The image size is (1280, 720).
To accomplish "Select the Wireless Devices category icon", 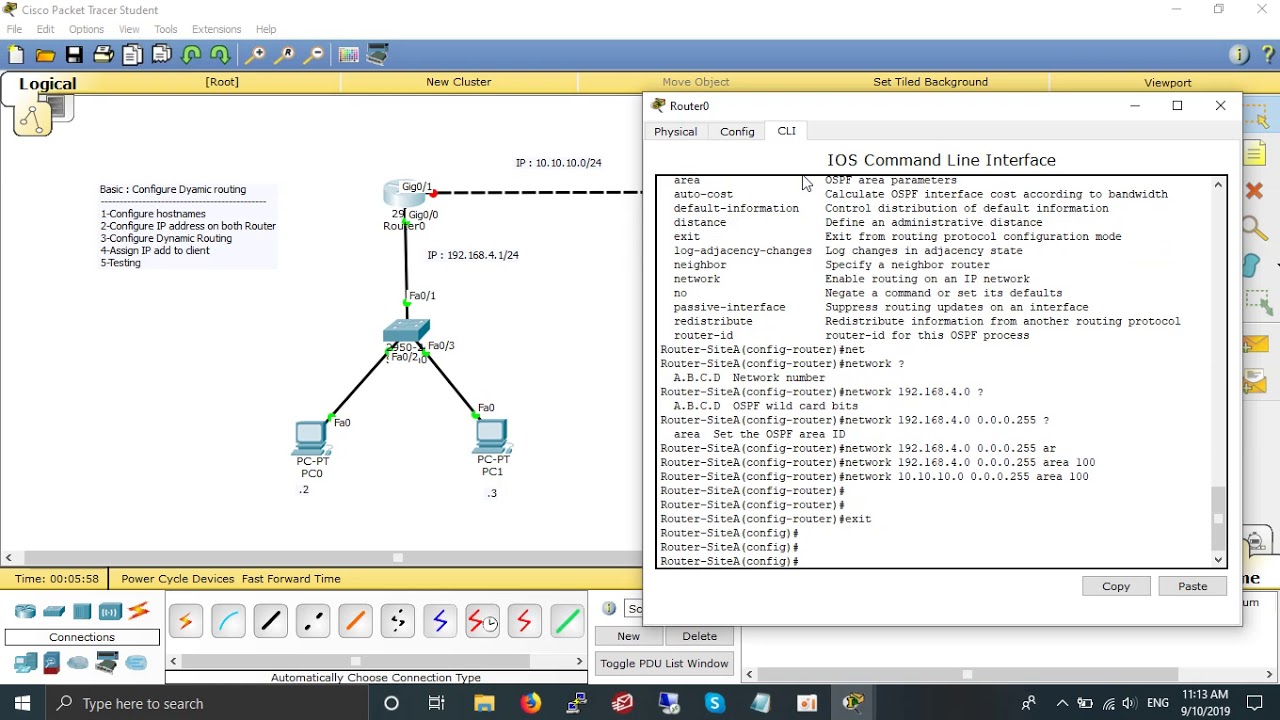I will click(x=110, y=611).
